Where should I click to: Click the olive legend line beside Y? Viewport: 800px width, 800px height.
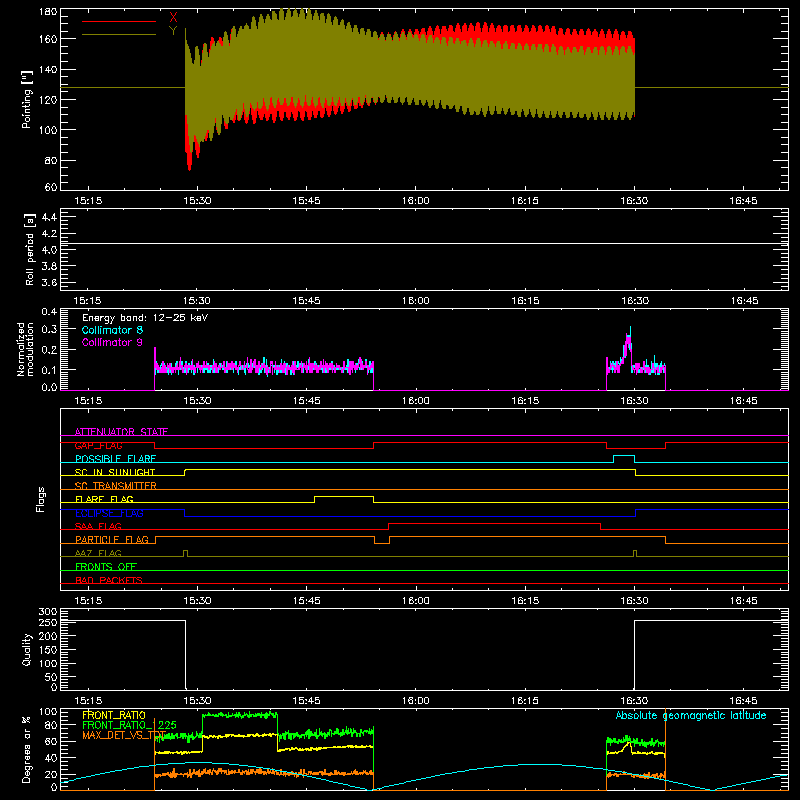tap(119, 34)
